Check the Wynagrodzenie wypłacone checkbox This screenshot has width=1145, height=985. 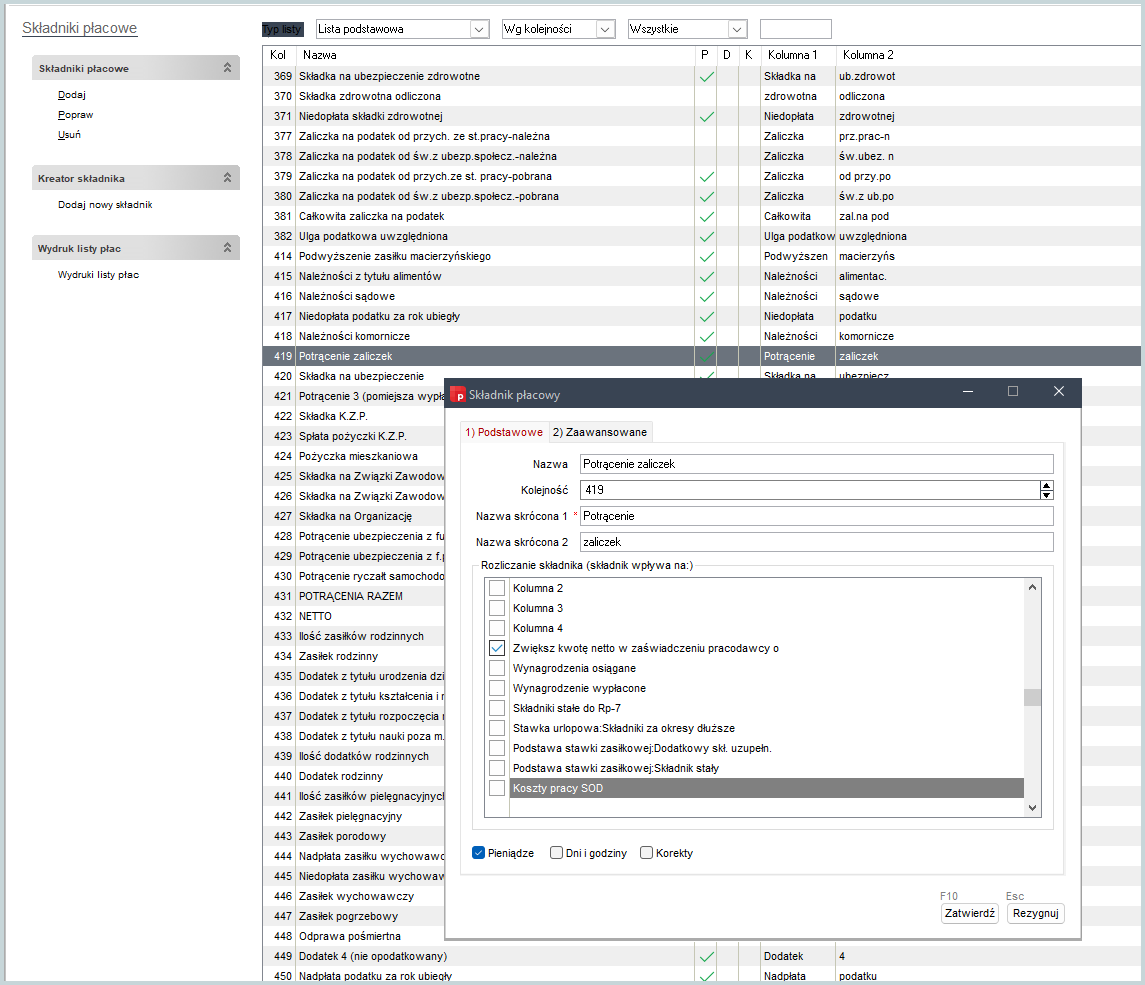(x=497, y=688)
